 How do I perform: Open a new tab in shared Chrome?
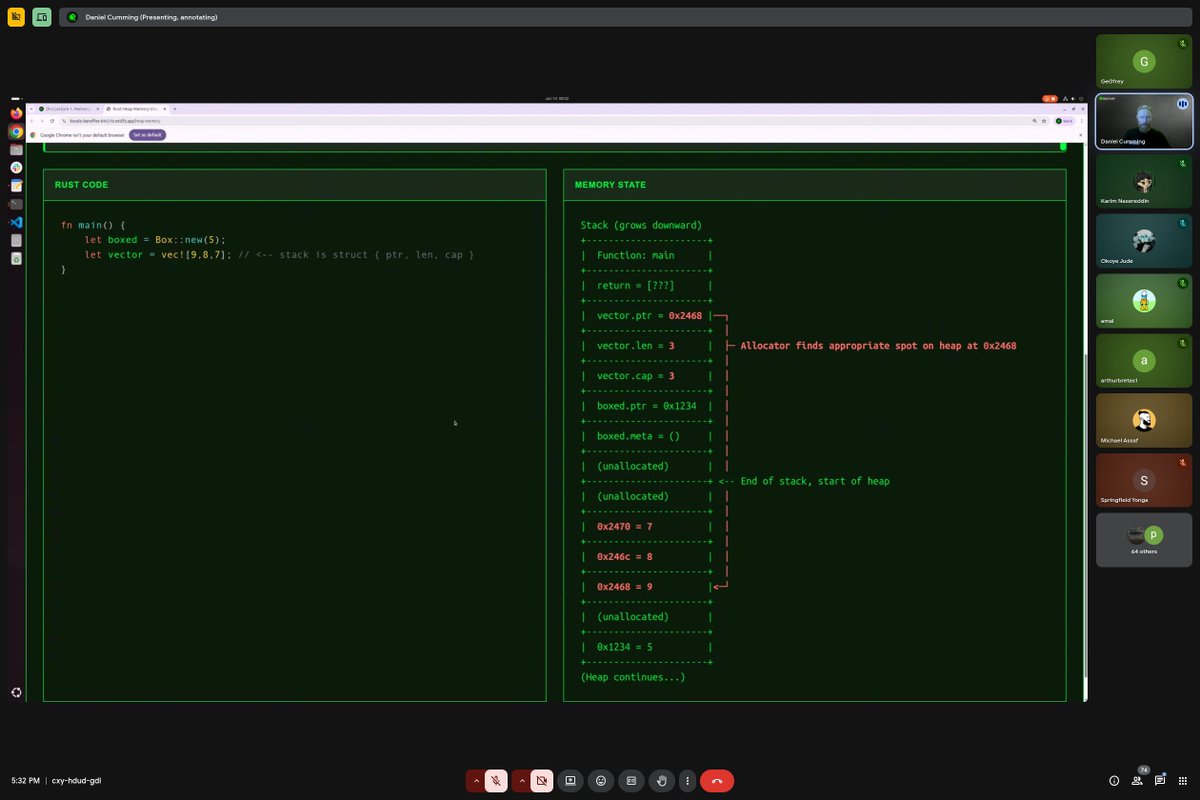pyautogui.click(x=175, y=108)
